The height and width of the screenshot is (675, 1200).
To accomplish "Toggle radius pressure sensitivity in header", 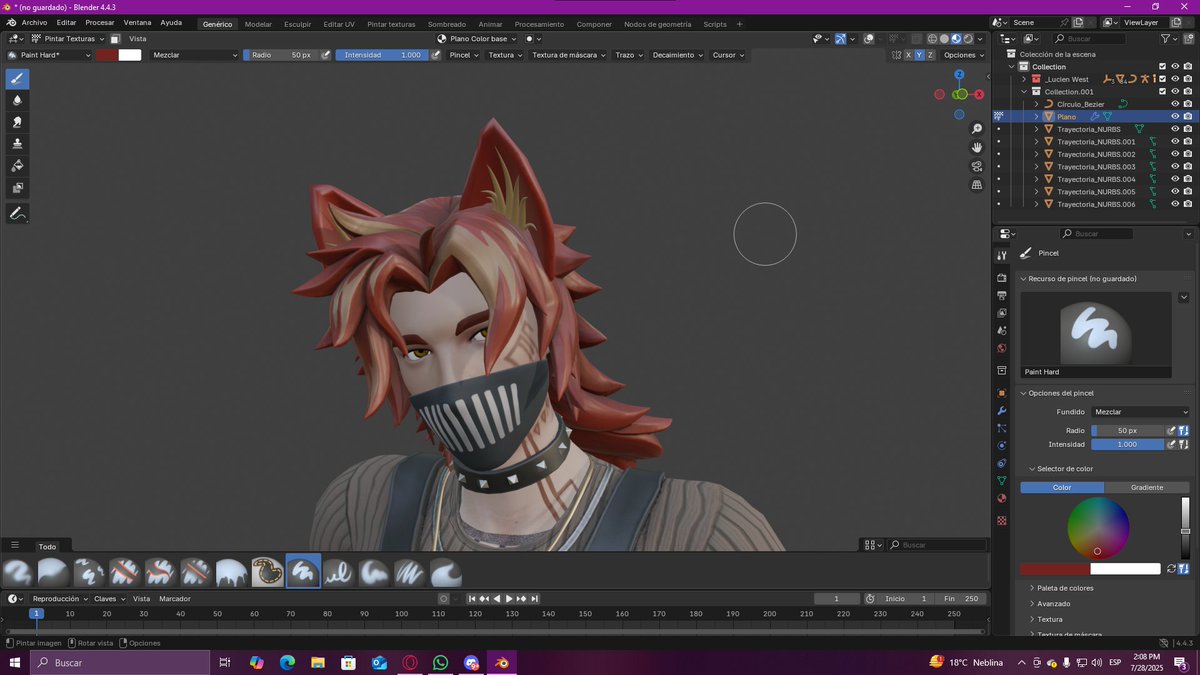I will pos(326,55).
